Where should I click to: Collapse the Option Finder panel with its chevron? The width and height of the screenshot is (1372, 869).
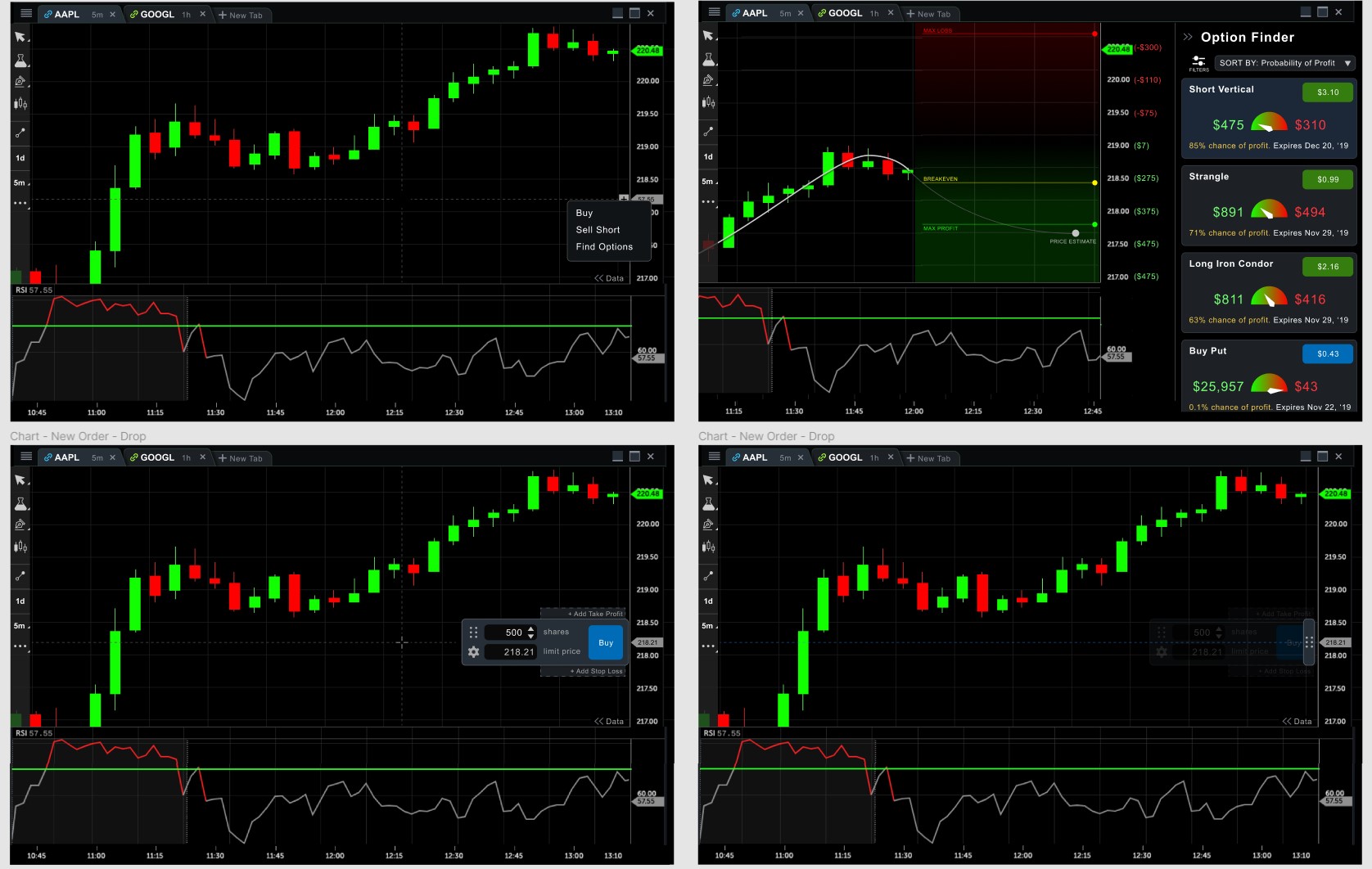(x=1188, y=36)
